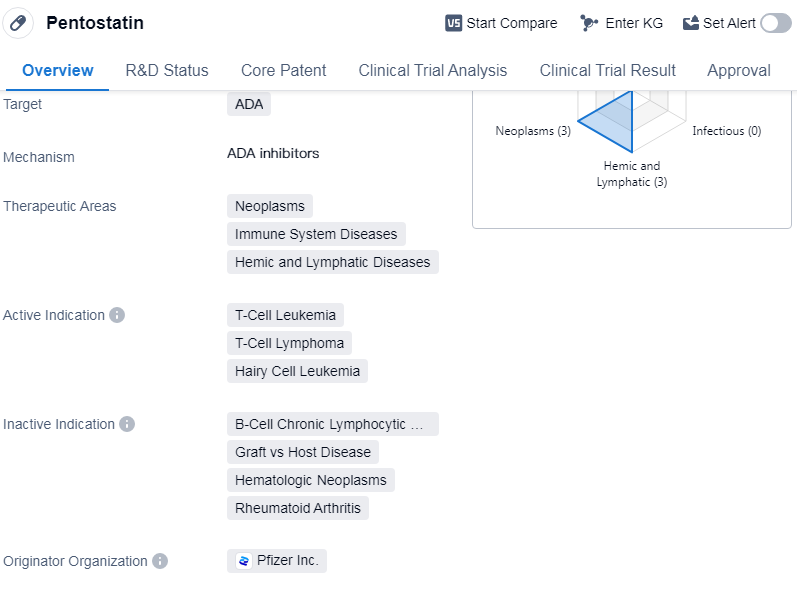Click the Enter KG graph icon

[589, 23]
